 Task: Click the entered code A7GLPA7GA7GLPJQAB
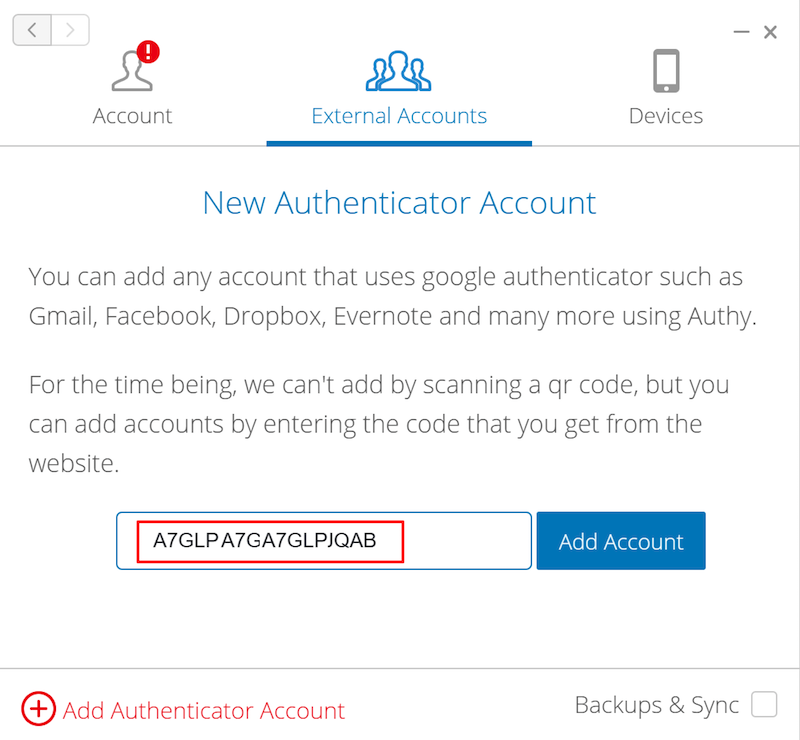[x=265, y=540]
